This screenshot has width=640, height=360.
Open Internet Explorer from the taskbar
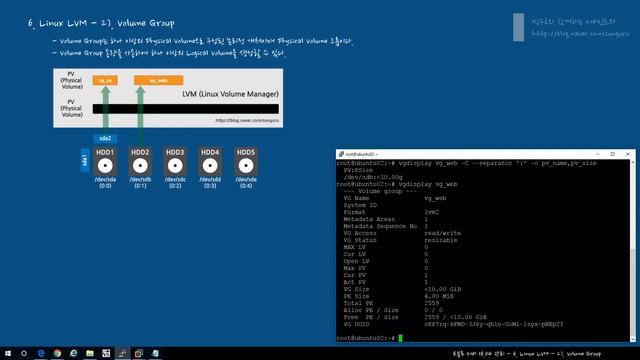[73, 353]
